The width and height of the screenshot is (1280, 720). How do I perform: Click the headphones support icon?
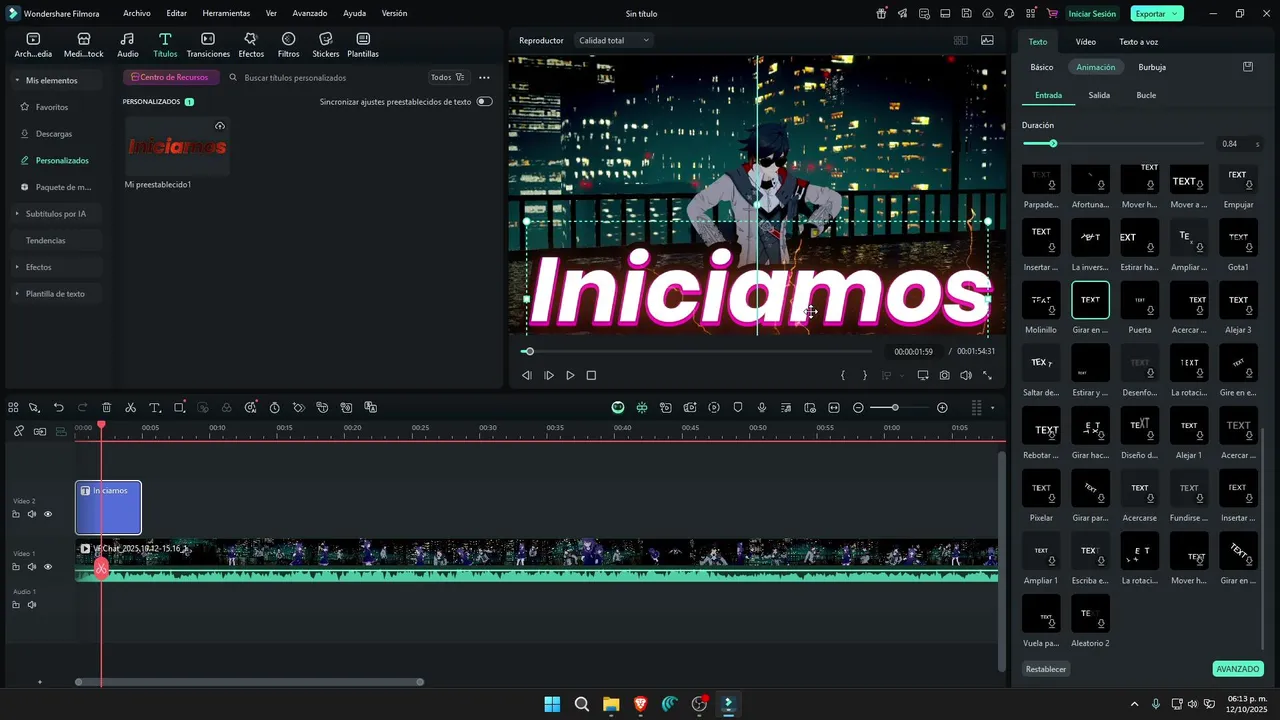(1010, 14)
